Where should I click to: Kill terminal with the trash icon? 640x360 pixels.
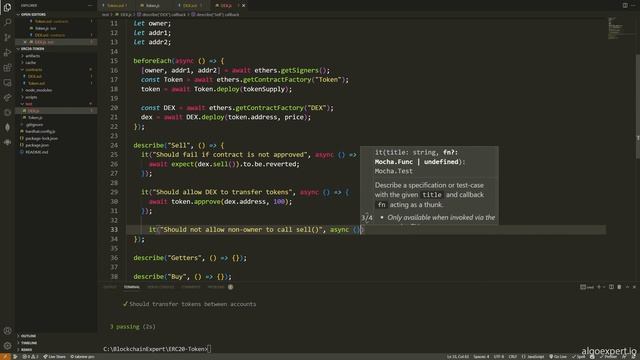point(619,287)
